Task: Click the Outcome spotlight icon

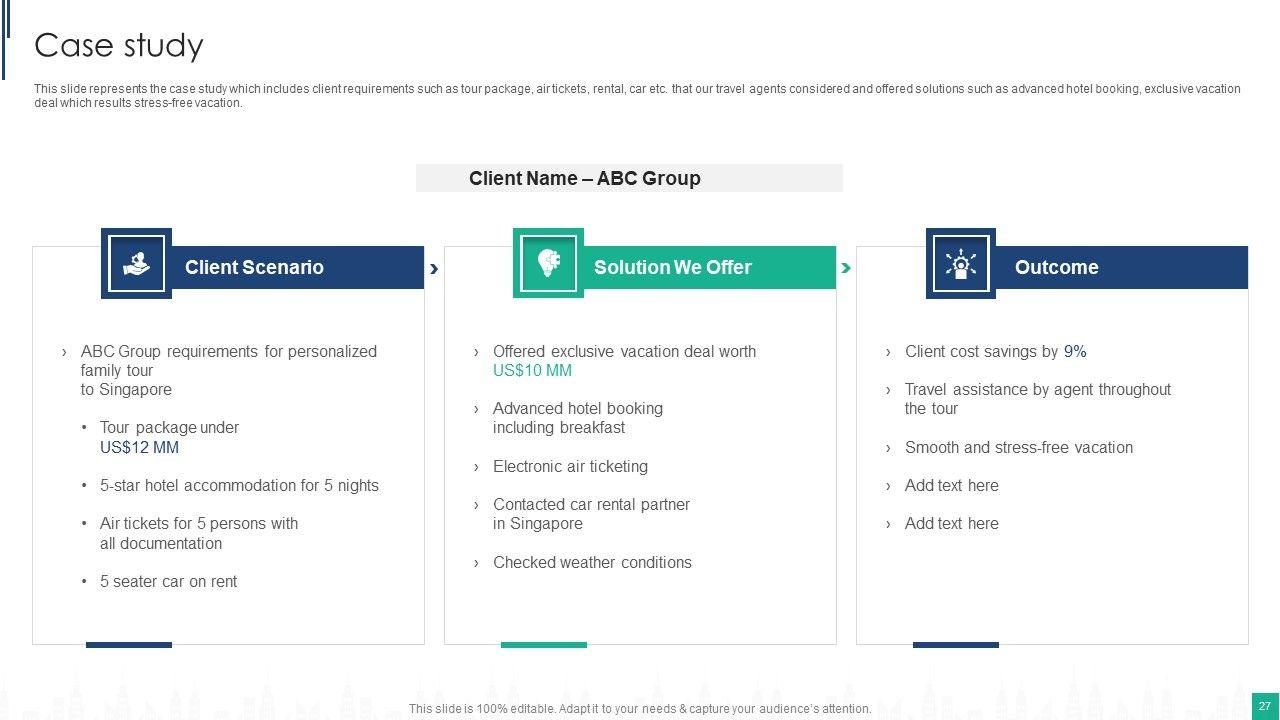Action: pos(960,263)
